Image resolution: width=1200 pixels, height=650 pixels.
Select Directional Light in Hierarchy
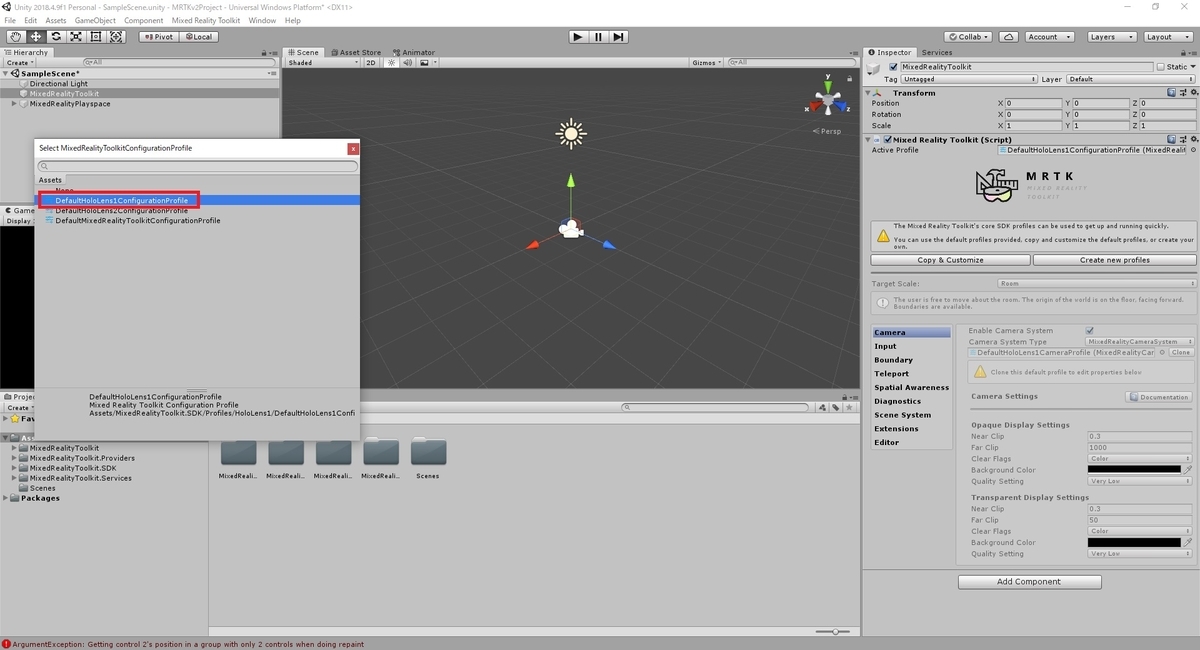(58, 84)
